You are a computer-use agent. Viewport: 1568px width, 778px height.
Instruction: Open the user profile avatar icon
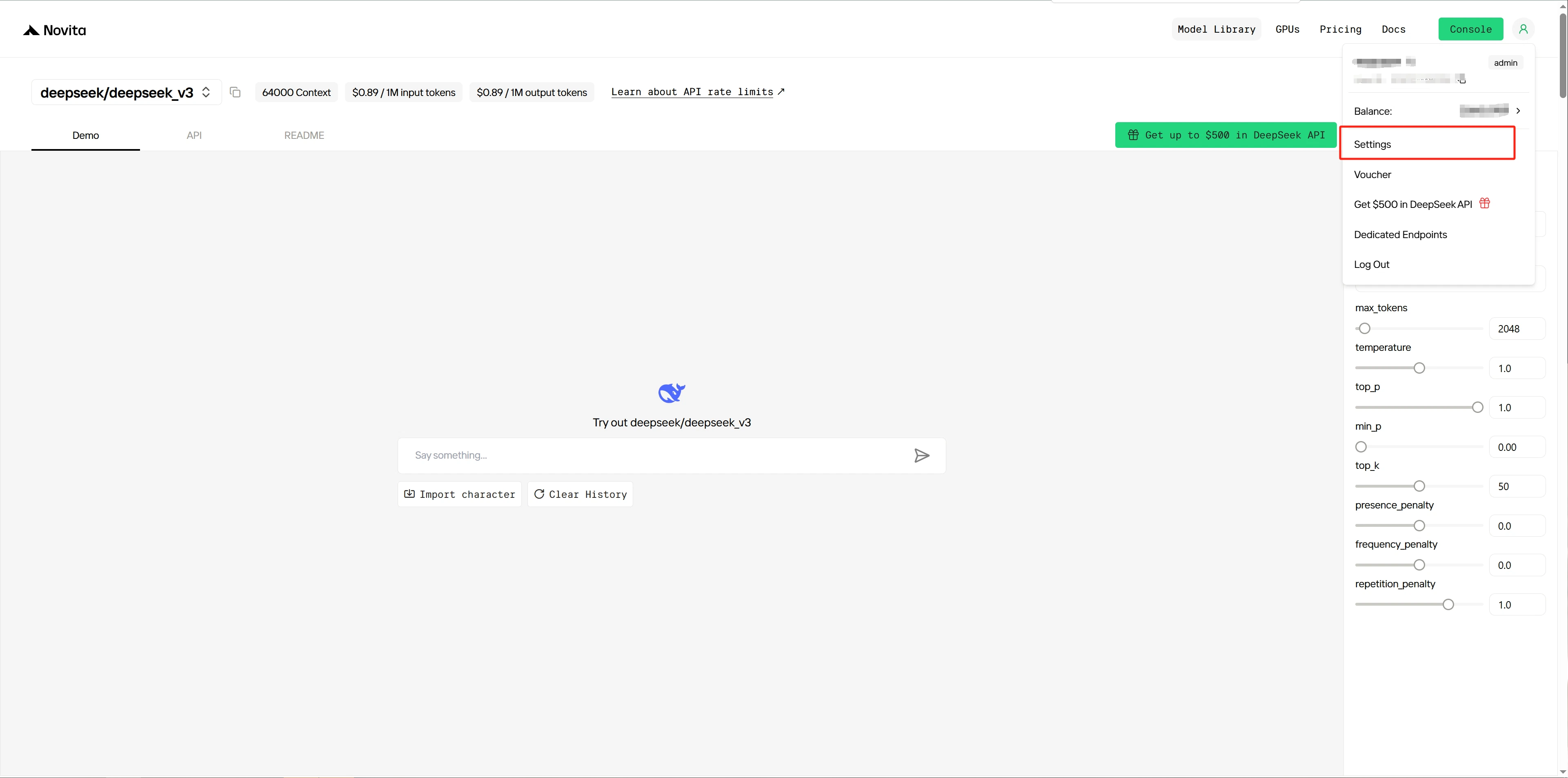coord(1523,29)
